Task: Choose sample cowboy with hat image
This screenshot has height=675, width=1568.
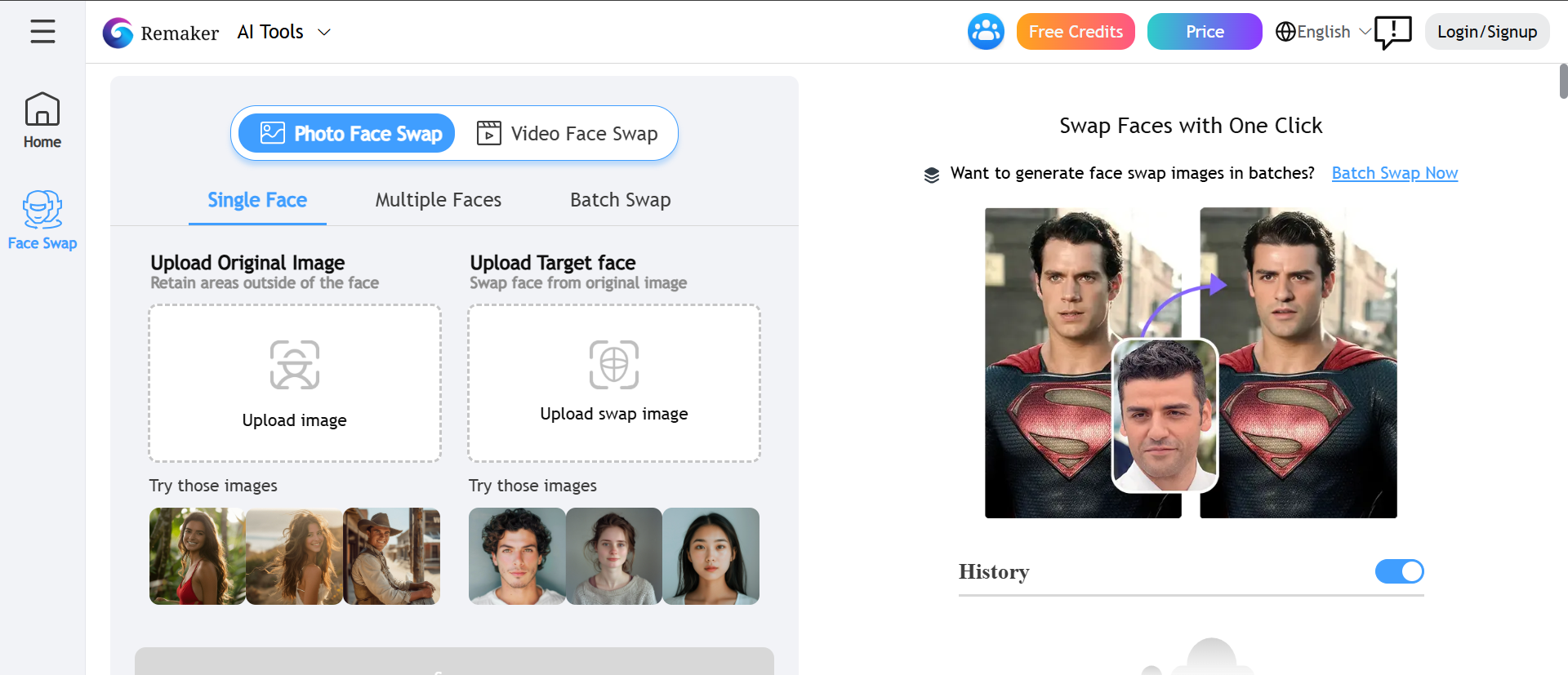Action: click(392, 556)
